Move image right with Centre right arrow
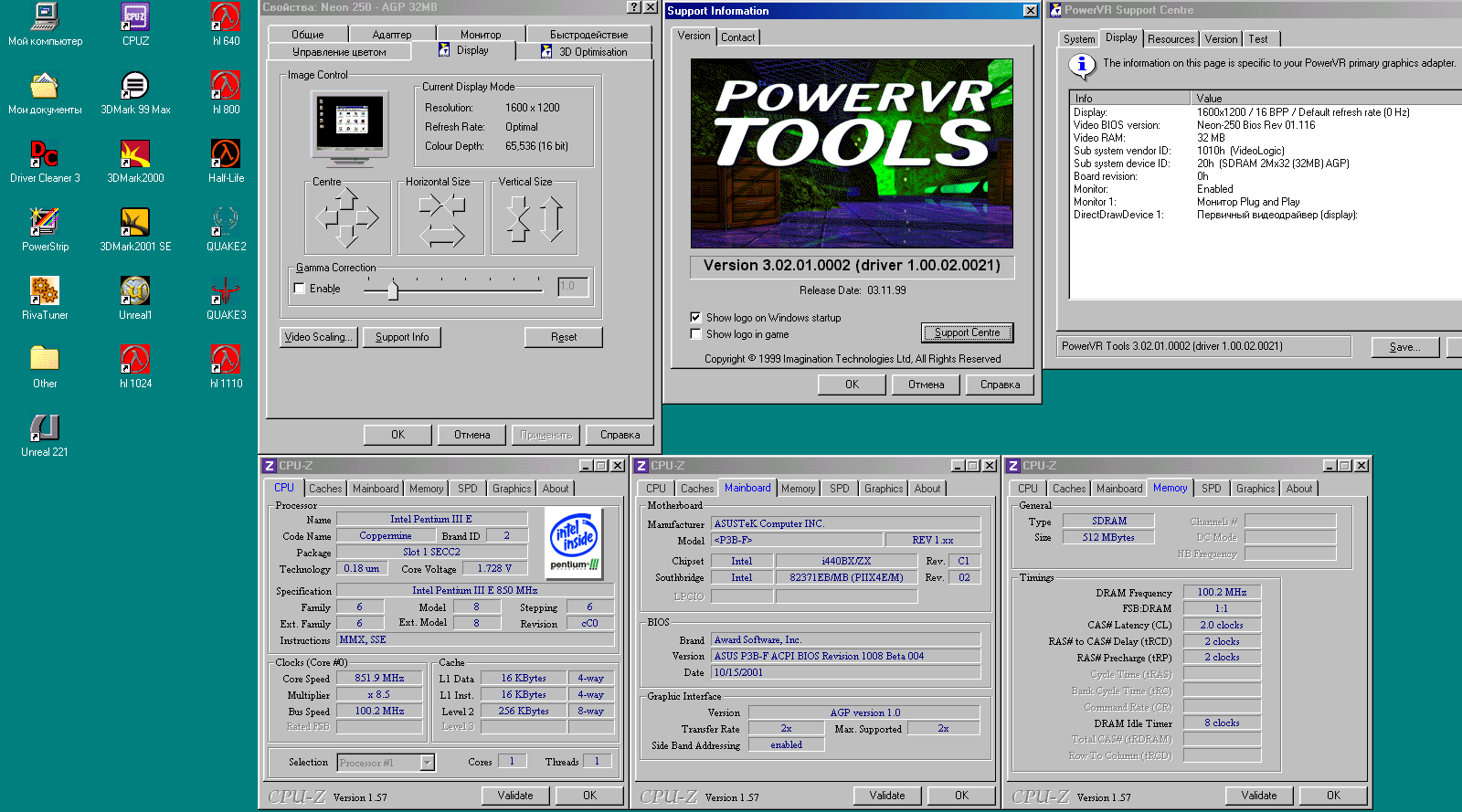Screen dimensions: 1462x812 coord(368,217)
